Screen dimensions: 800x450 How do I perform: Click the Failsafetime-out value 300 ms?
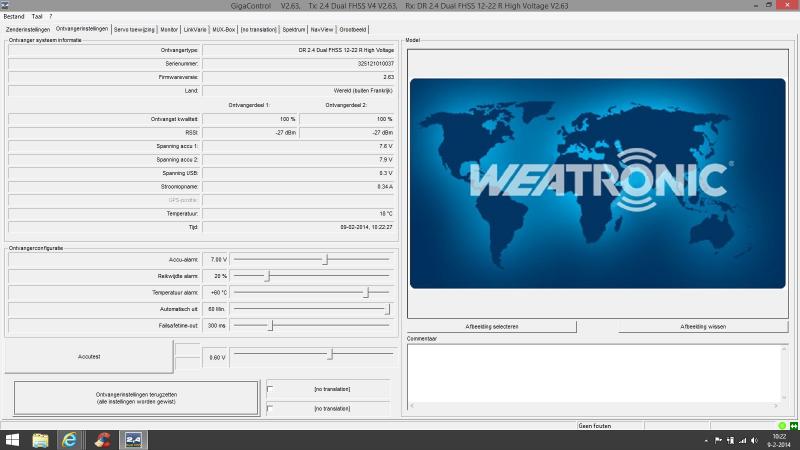(215, 325)
